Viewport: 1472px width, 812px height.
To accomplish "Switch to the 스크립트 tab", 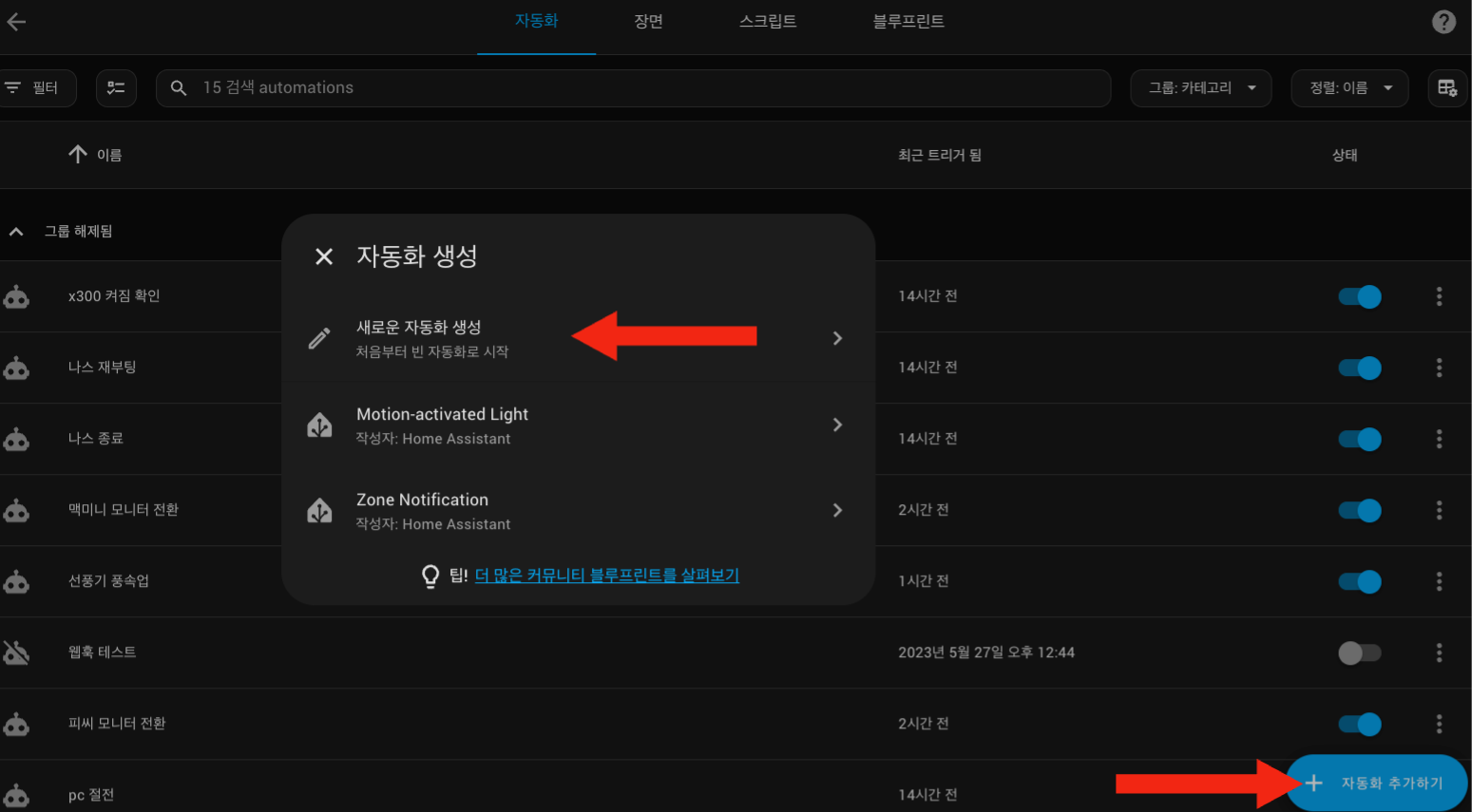I will tap(768, 22).
